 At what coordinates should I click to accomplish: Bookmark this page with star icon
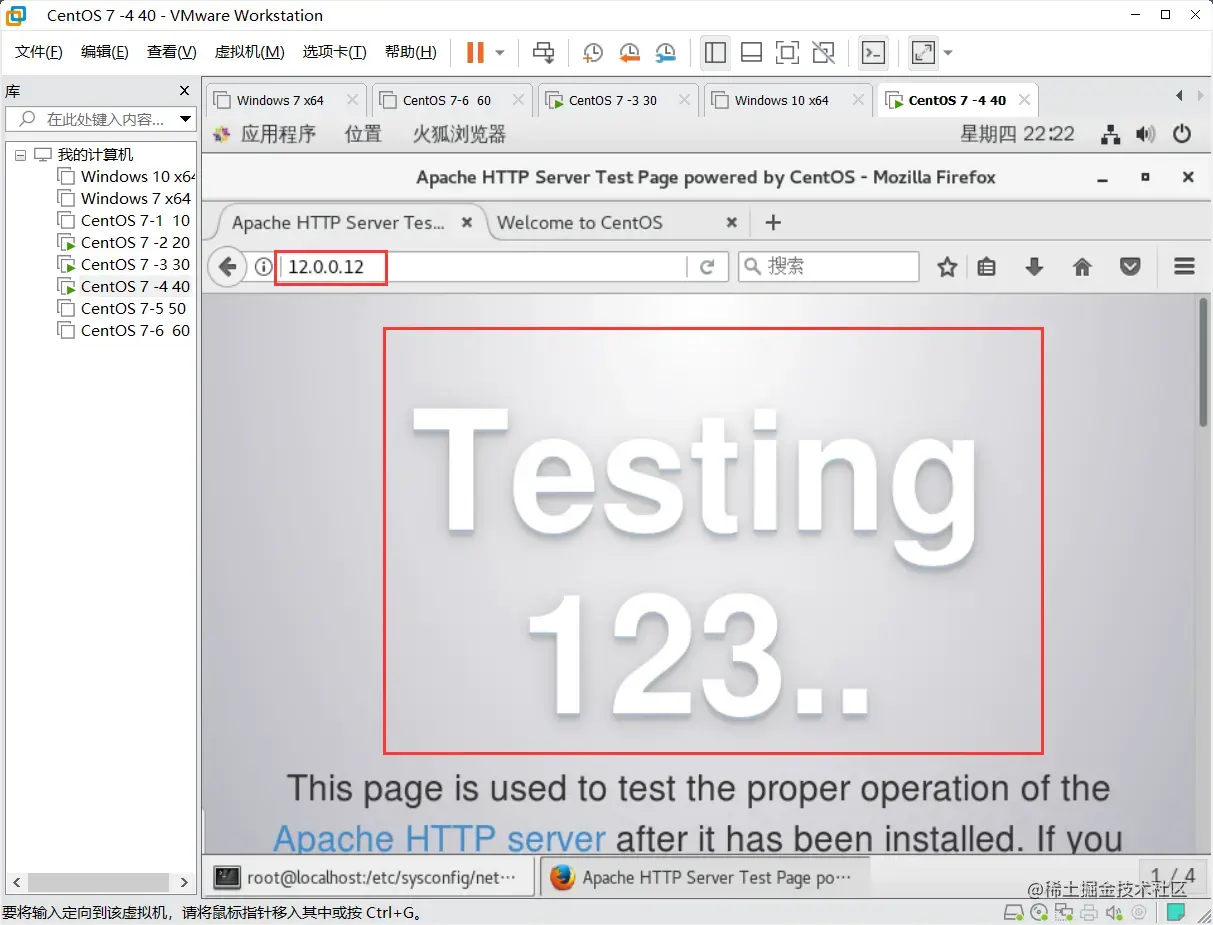[947, 267]
